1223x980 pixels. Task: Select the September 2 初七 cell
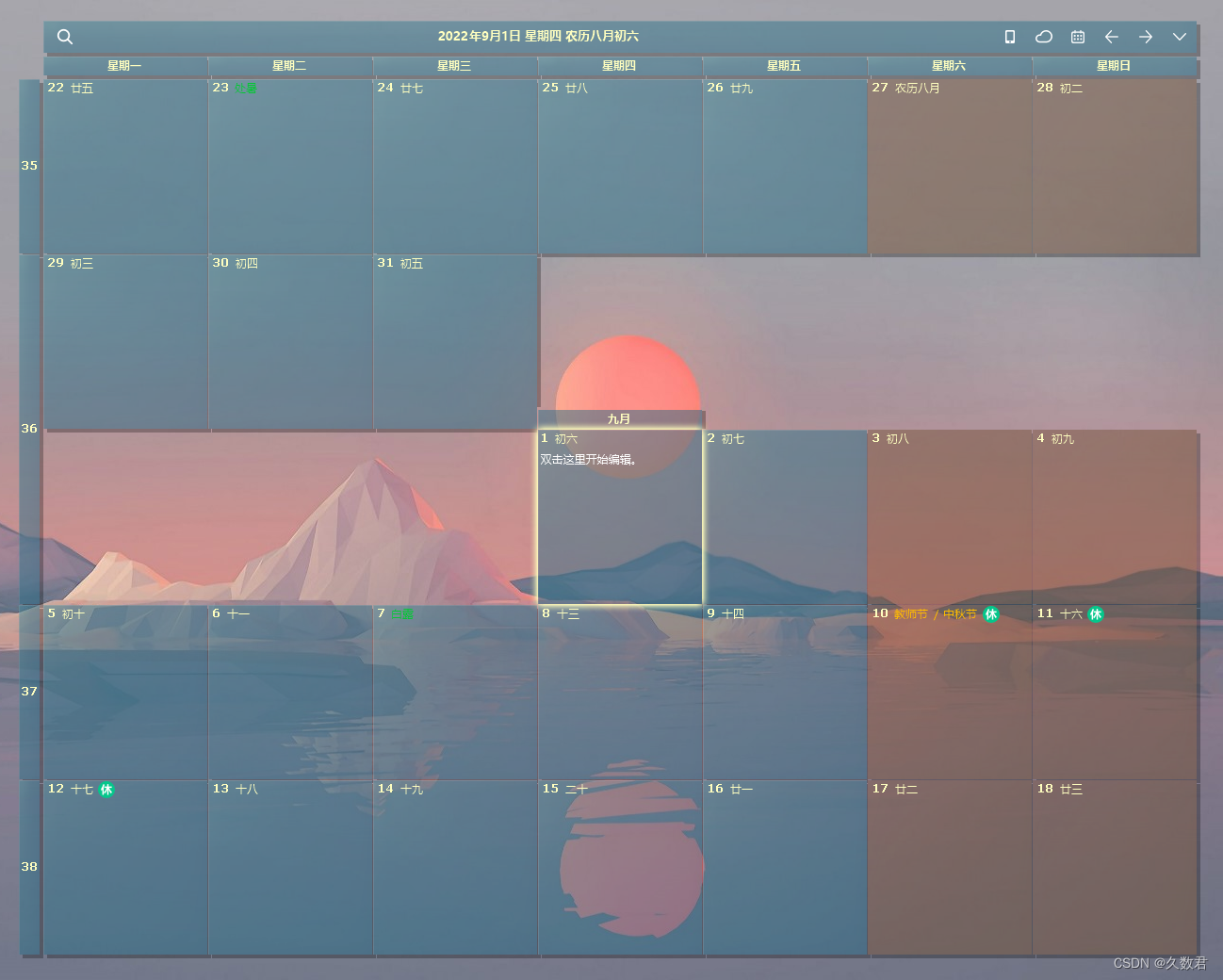click(785, 517)
